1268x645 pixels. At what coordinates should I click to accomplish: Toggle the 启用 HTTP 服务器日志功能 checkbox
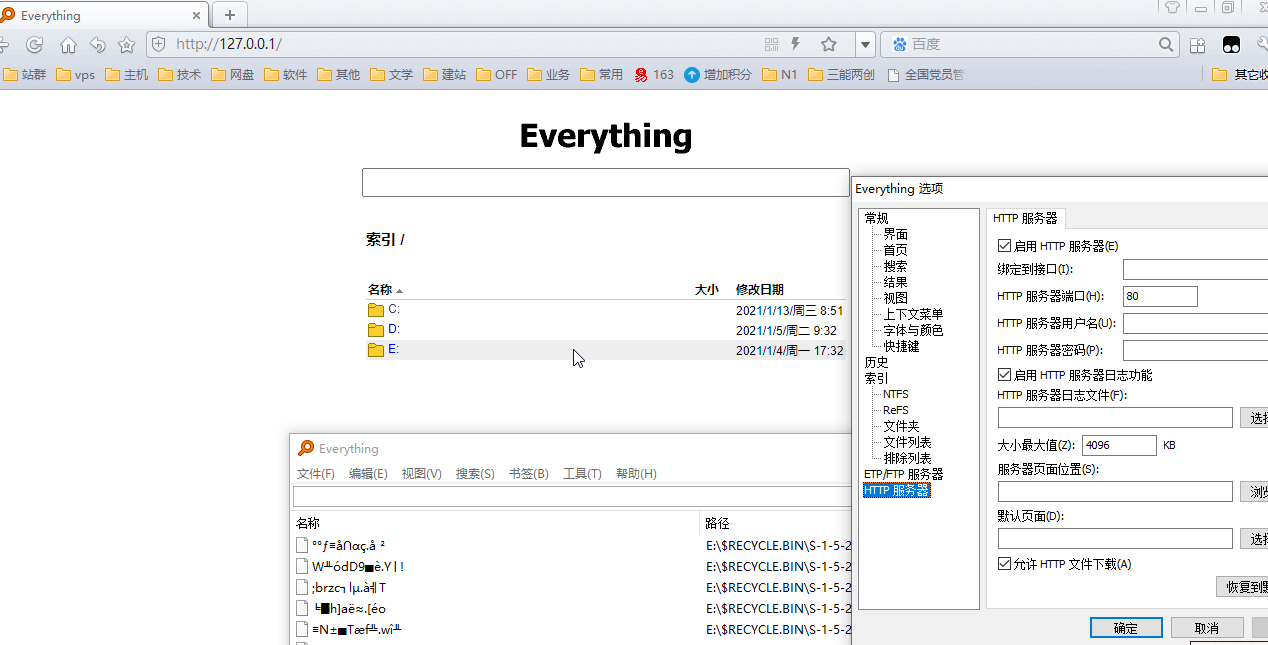tap(1005, 375)
